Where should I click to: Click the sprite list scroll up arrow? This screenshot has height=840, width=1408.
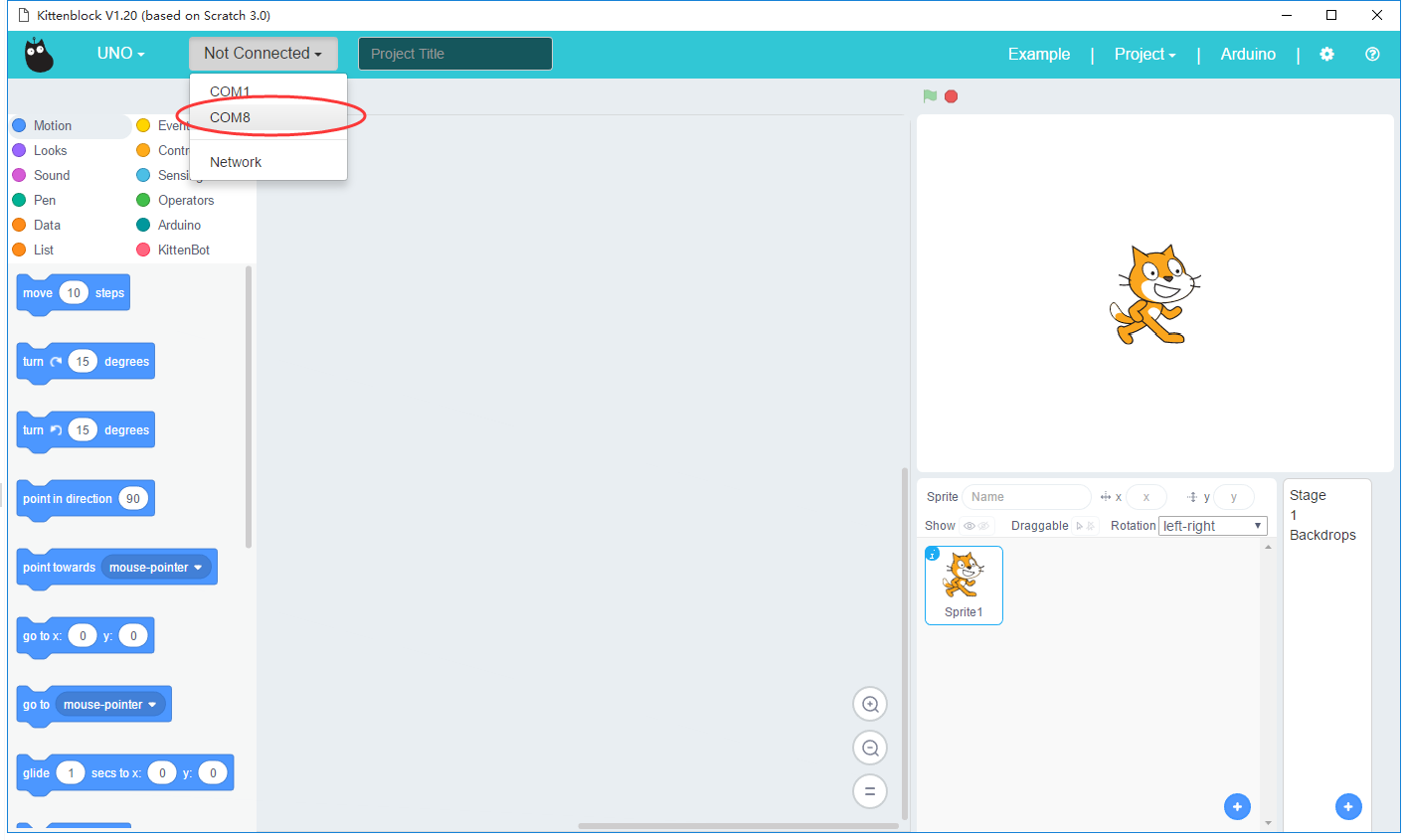click(x=1268, y=548)
